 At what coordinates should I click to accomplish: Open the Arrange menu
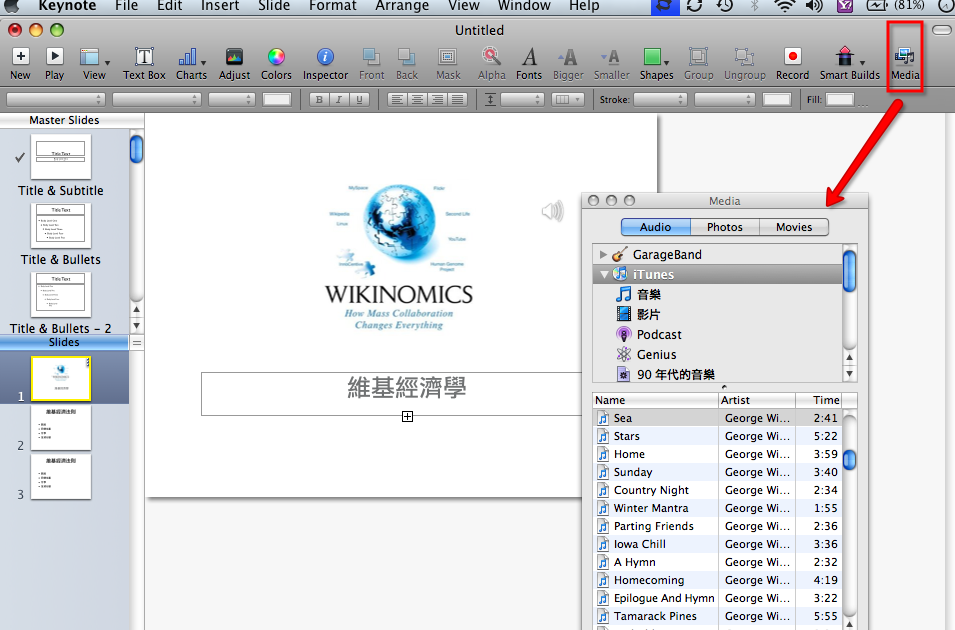pyautogui.click(x=402, y=6)
